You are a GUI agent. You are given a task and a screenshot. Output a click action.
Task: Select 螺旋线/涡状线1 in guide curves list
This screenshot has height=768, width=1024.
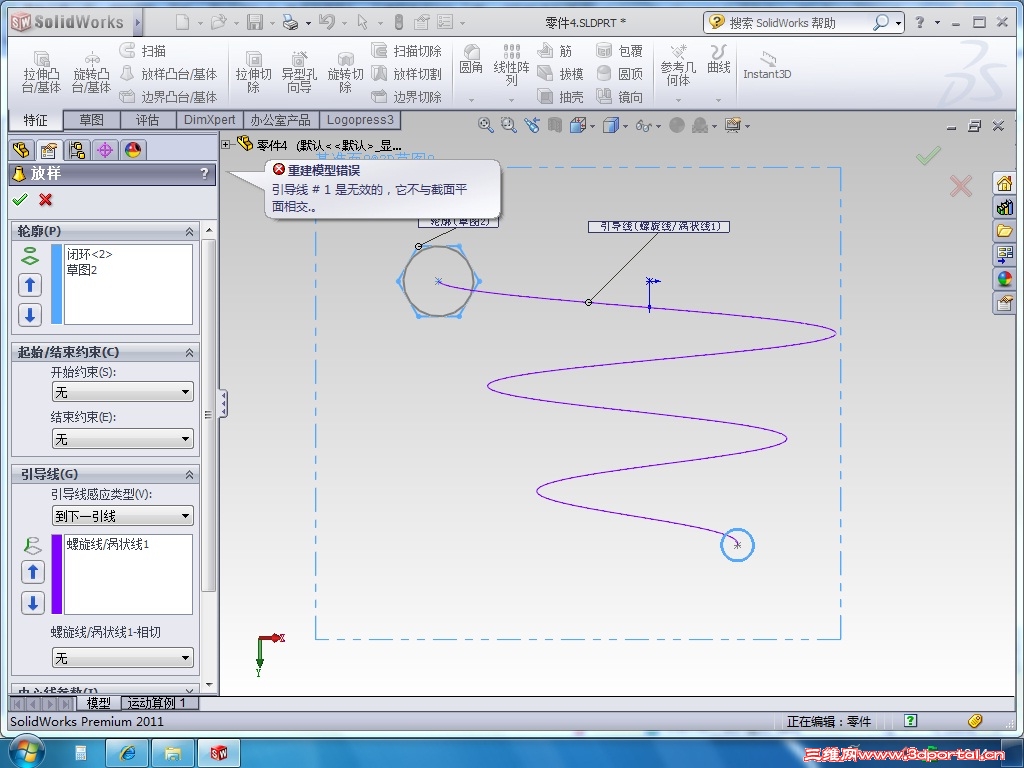[108, 544]
